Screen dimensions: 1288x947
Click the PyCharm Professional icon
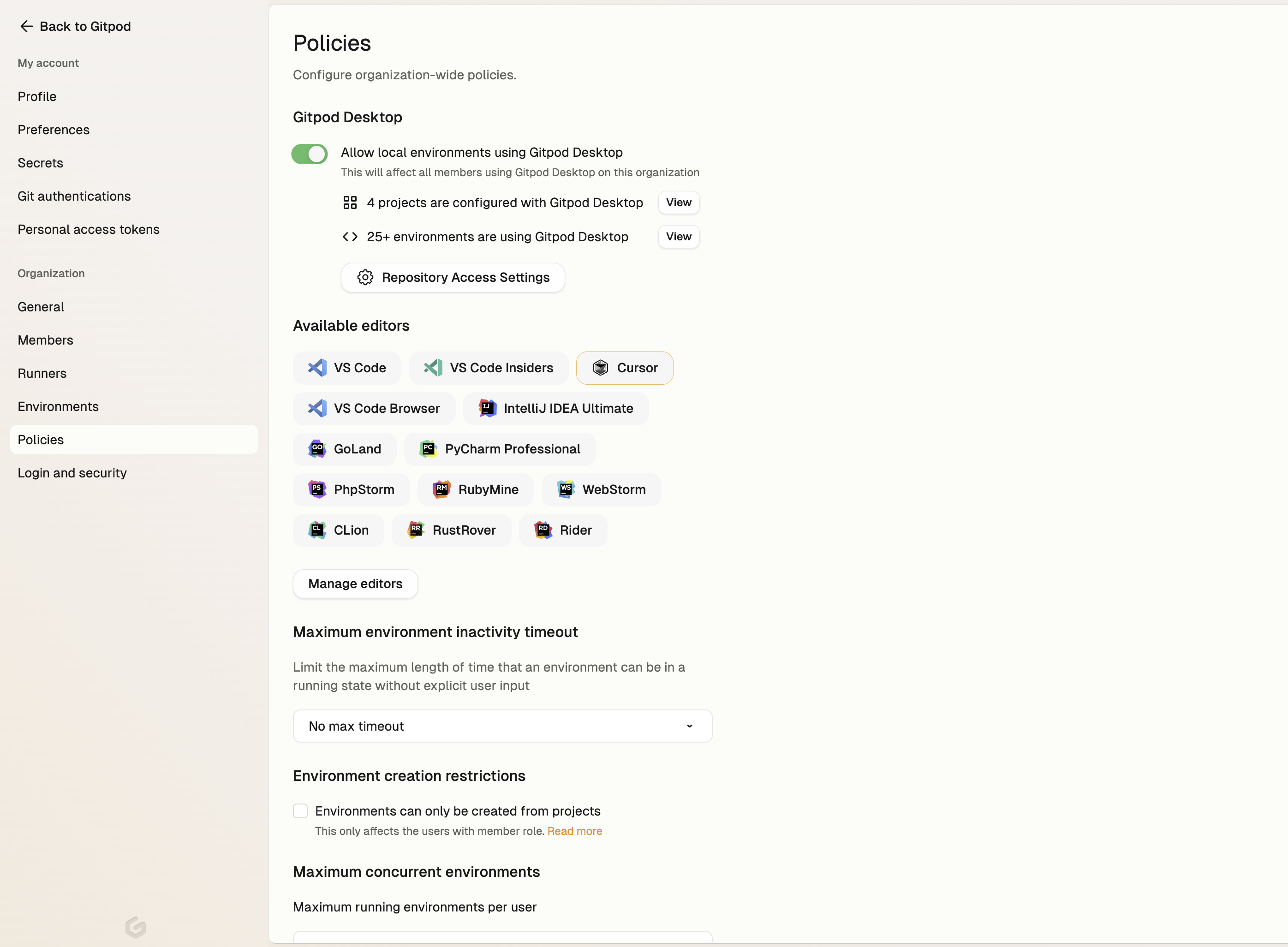(x=428, y=449)
